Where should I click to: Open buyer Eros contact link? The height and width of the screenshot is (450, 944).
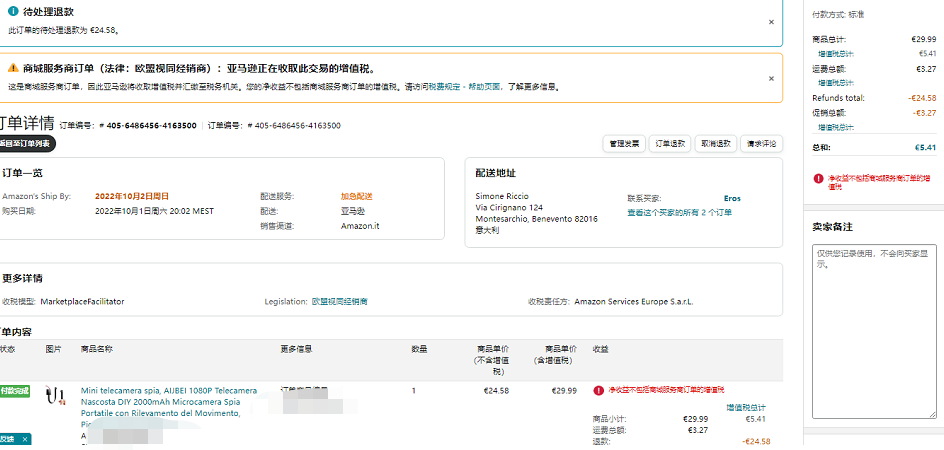[732, 198]
